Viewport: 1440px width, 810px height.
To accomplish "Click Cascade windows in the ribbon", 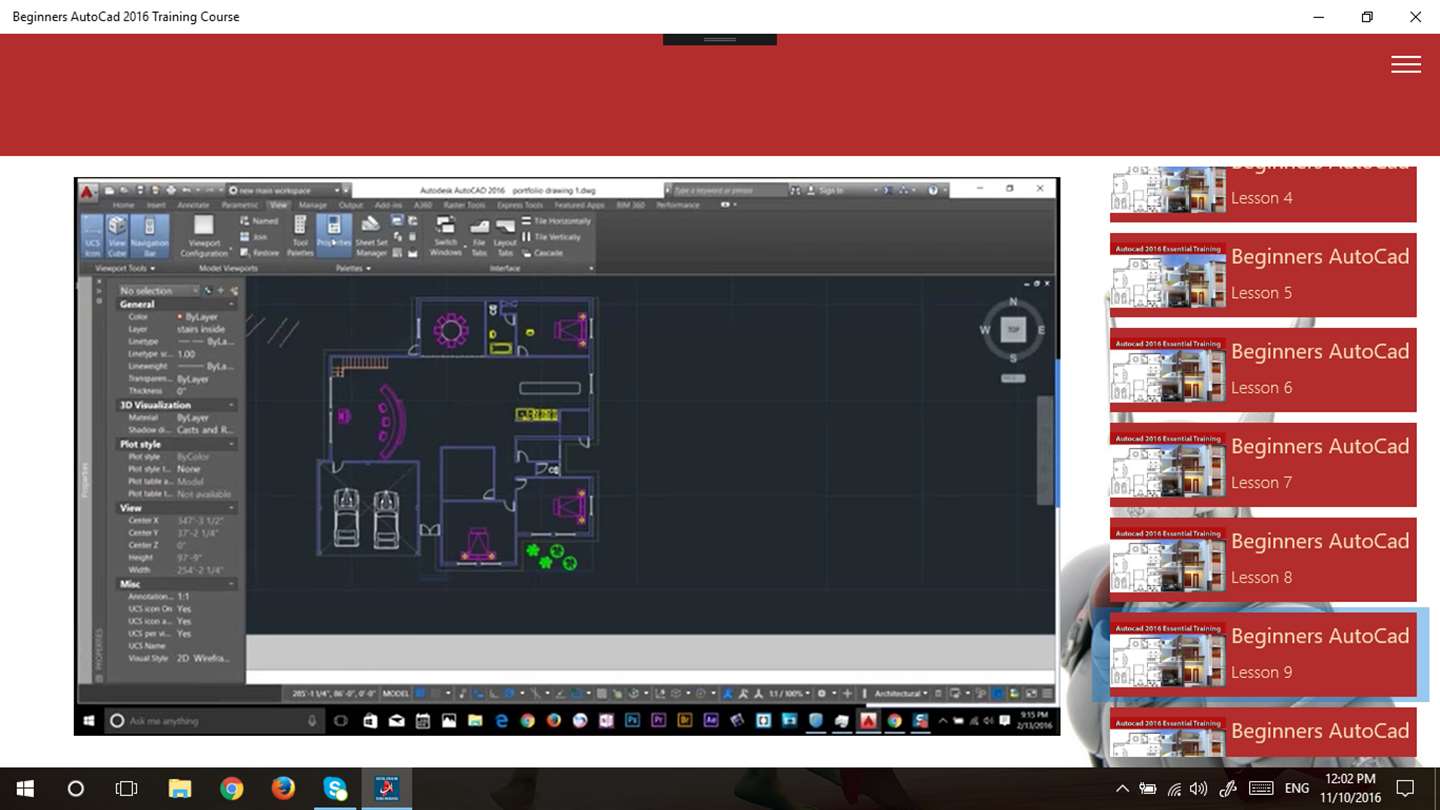I will pos(542,253).
